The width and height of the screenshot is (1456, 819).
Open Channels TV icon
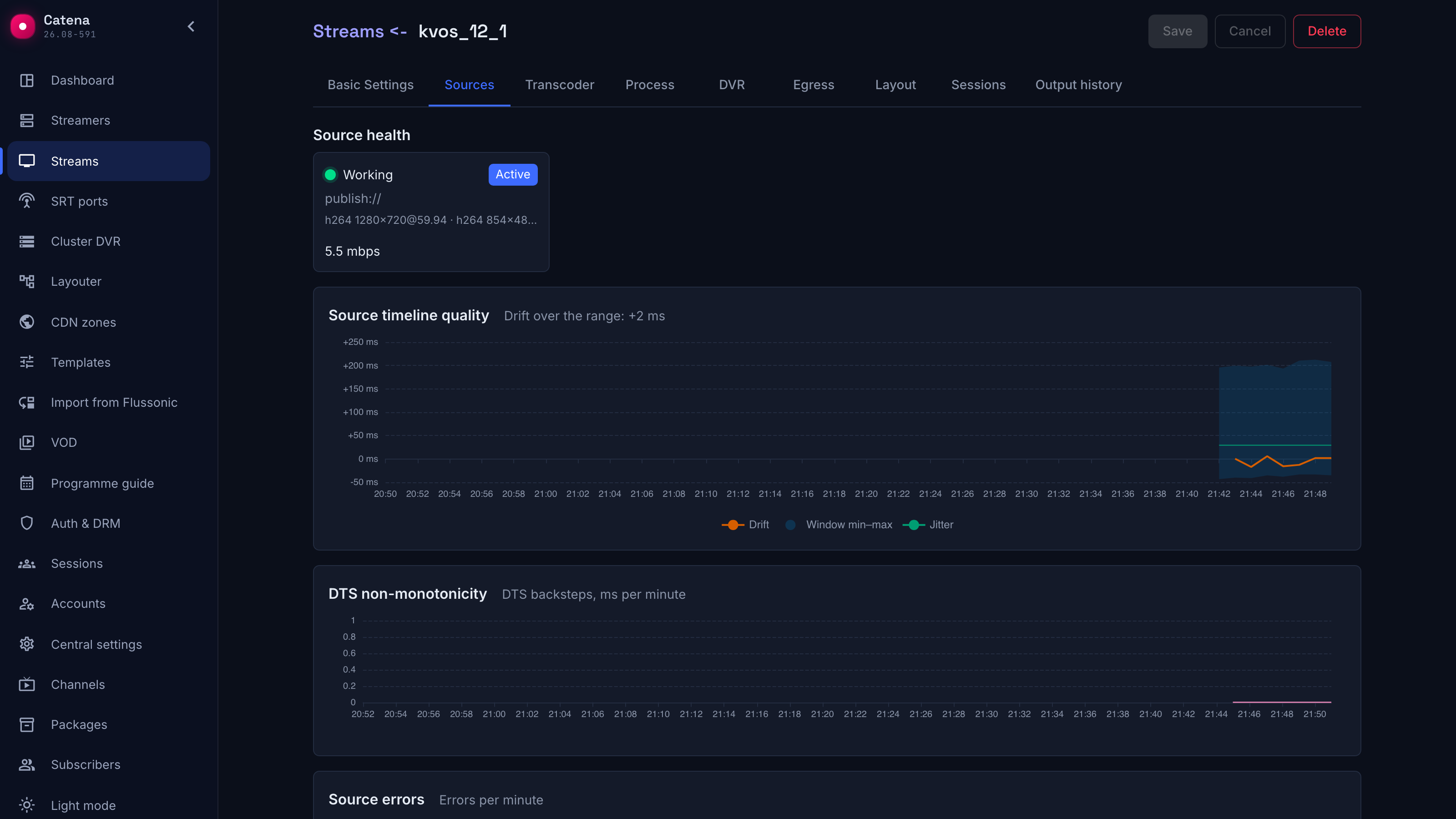tap(26, 684)
